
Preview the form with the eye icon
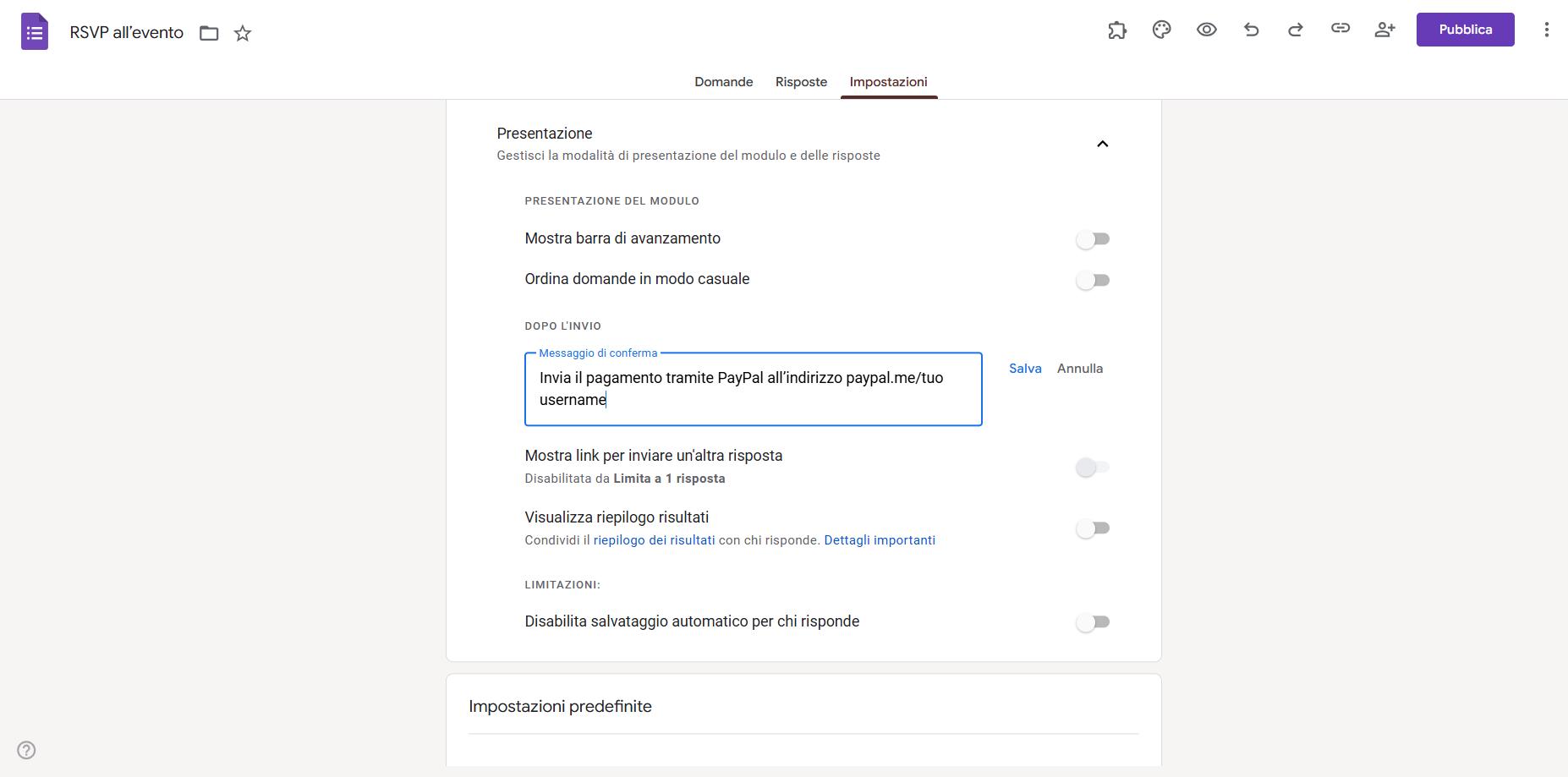point(1207,30)
